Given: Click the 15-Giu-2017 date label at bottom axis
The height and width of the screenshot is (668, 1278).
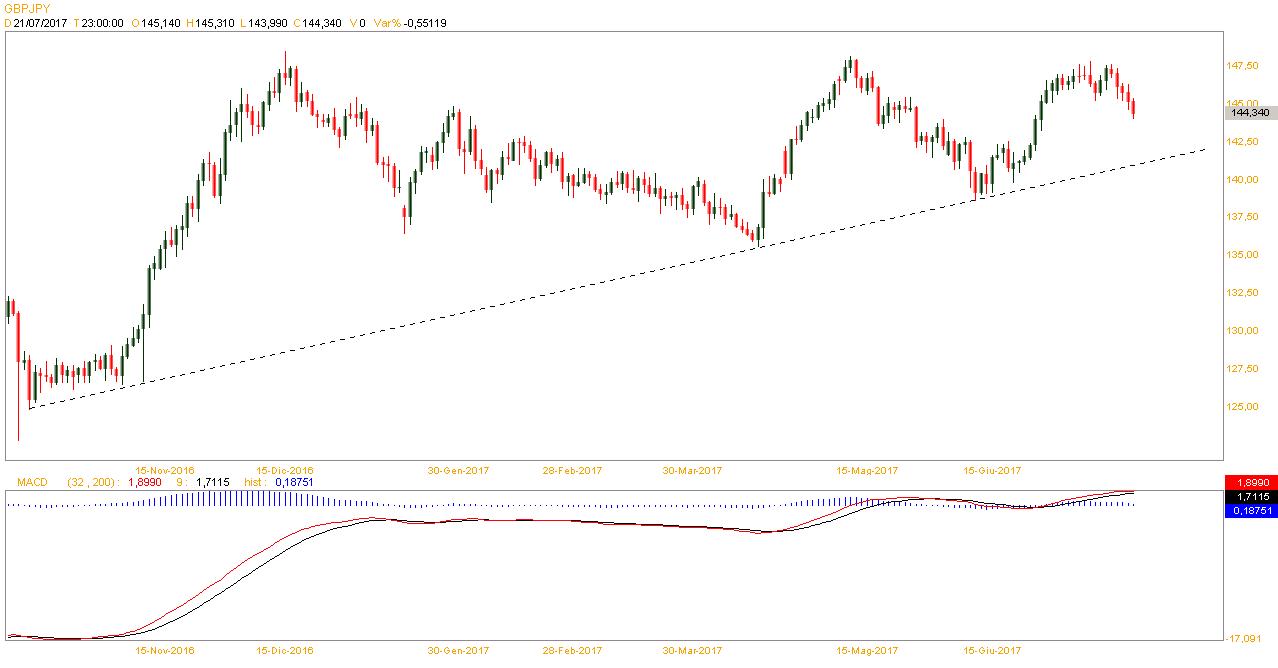Looking at the screenshot, I should [992, 650].
